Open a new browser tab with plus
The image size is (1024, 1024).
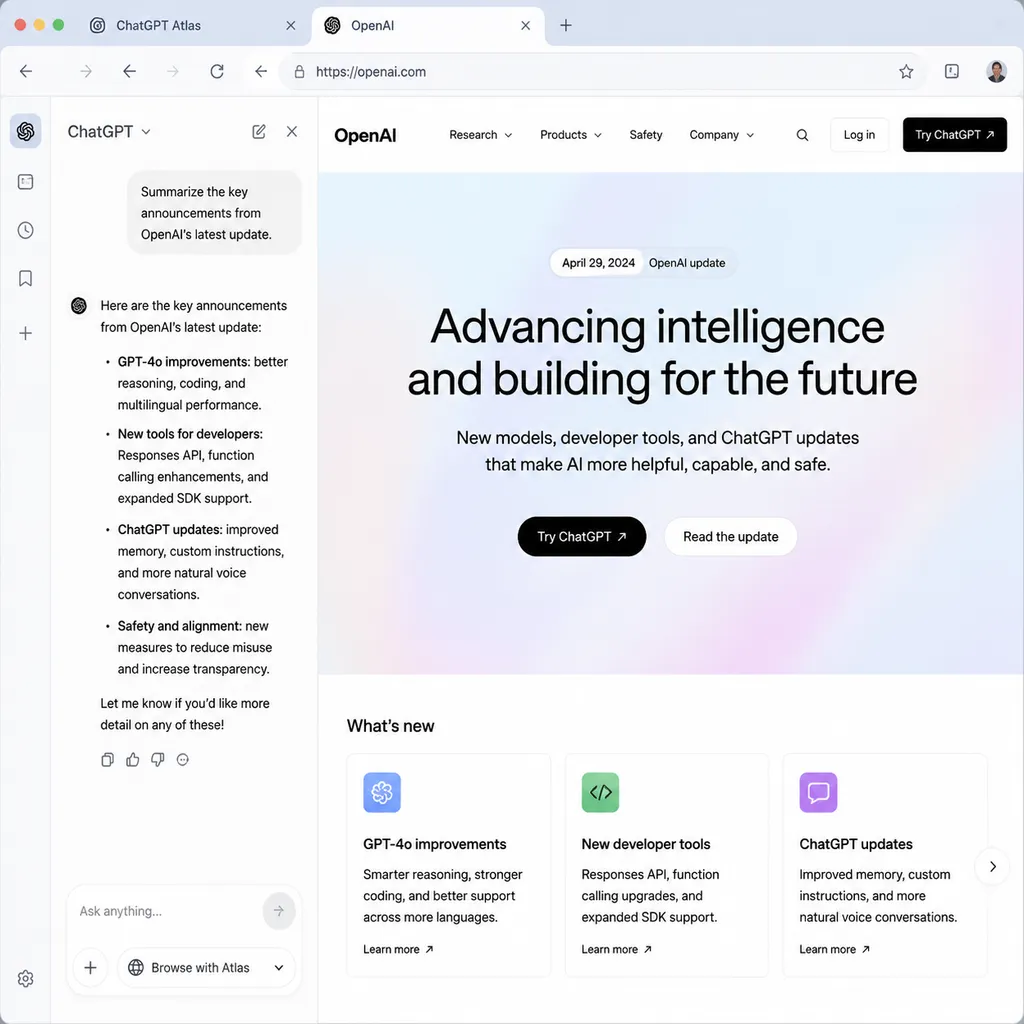(x=566, y=25)
